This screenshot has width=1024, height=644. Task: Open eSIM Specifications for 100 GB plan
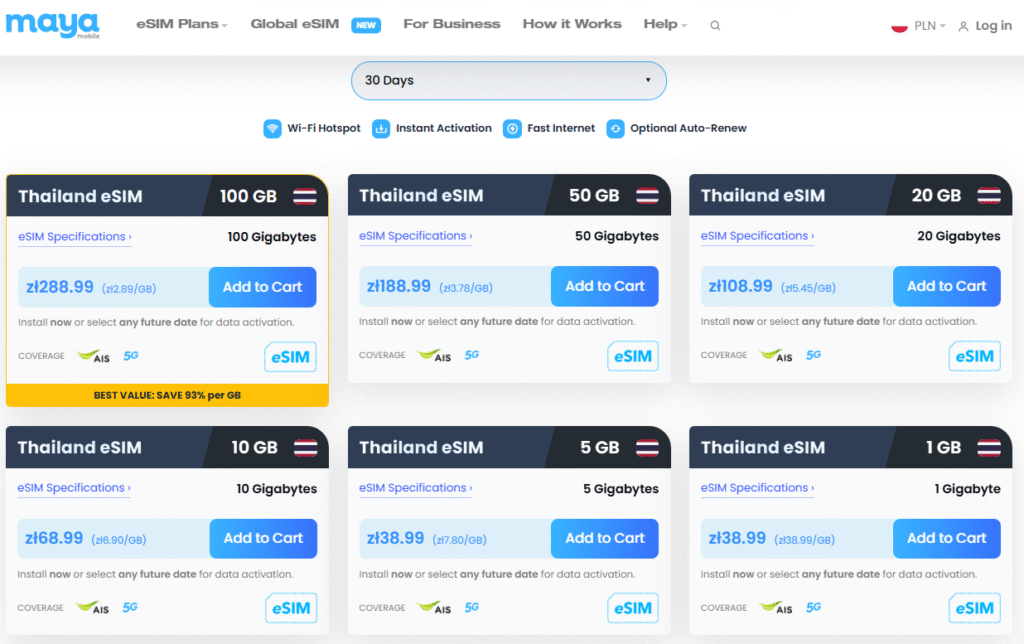click(x=74, y=237)
